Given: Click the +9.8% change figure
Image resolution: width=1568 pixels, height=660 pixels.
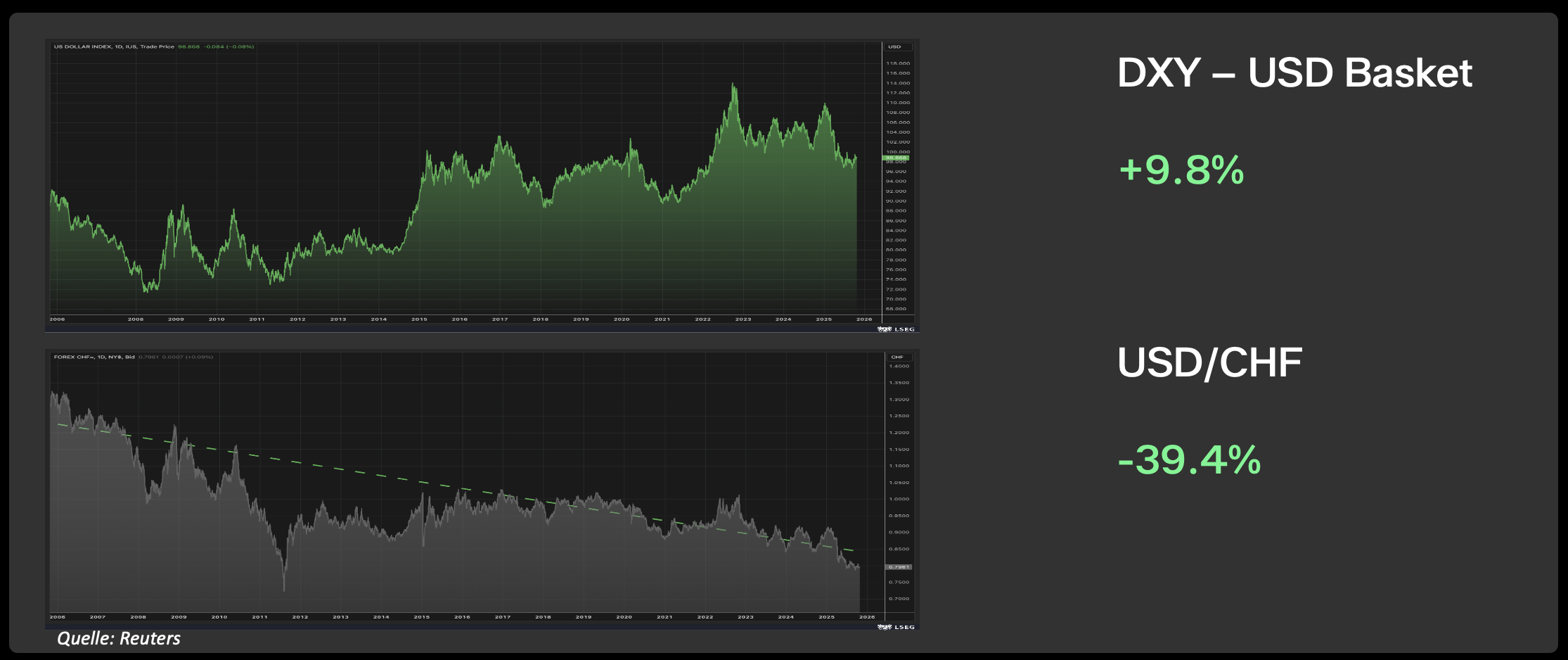Looking at the screenshot, I should [1181, 170].
